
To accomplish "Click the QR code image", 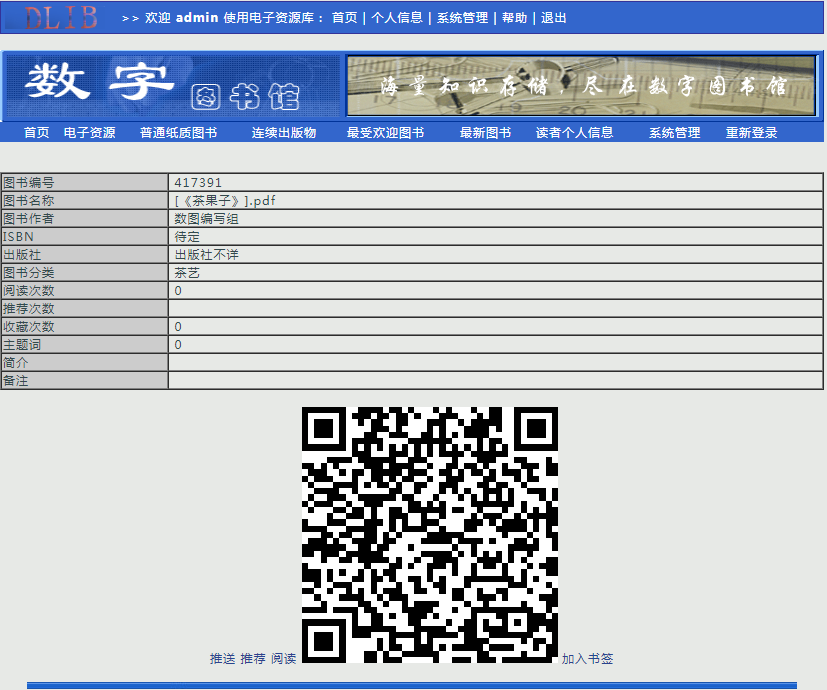I will (x=429, y=534).
